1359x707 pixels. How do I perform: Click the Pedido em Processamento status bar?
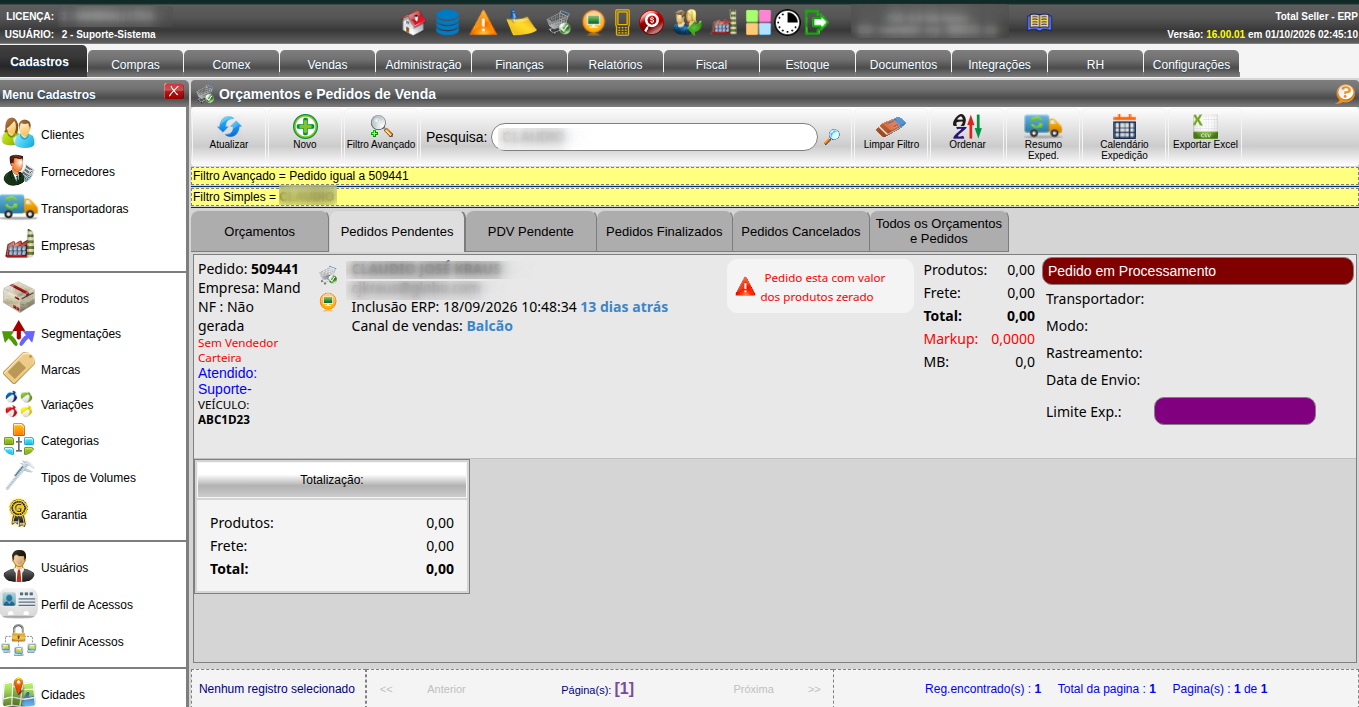[x=1198, y=271]
